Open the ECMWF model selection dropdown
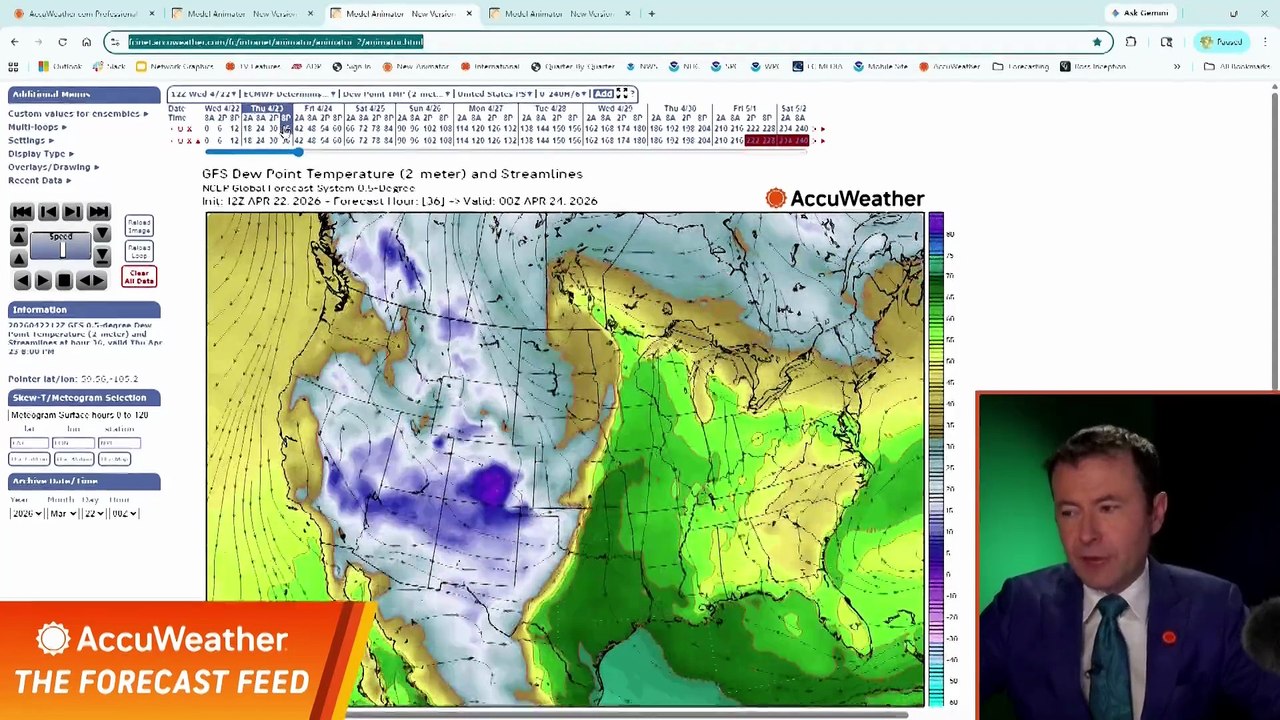 point(289,94)
